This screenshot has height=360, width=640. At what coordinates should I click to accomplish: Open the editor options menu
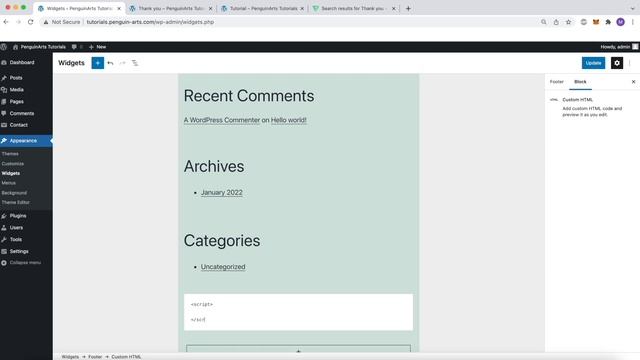click(x=630, y=63)
